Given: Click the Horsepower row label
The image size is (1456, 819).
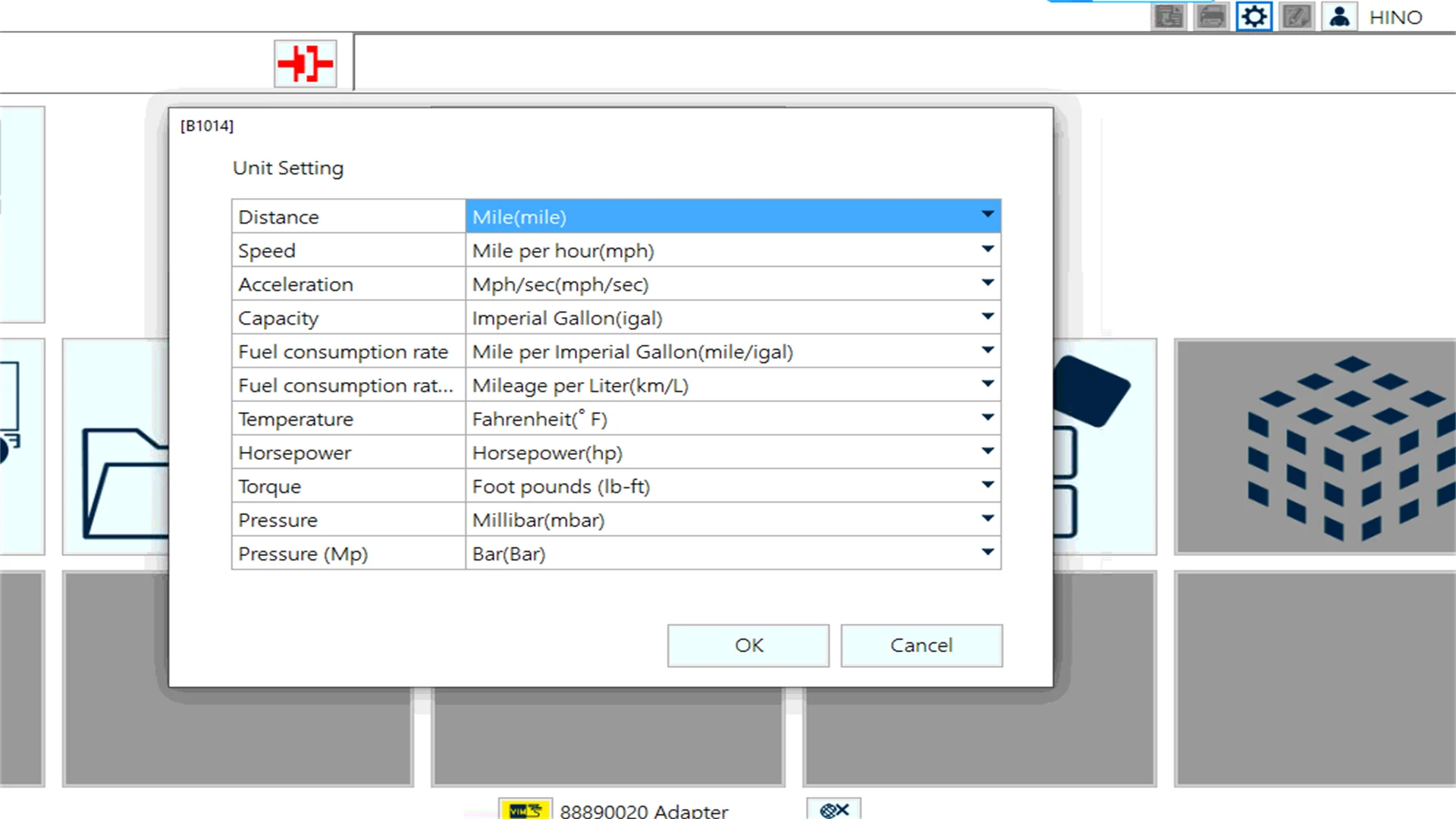Looking at the screenshot, I should tap(295, 453).
